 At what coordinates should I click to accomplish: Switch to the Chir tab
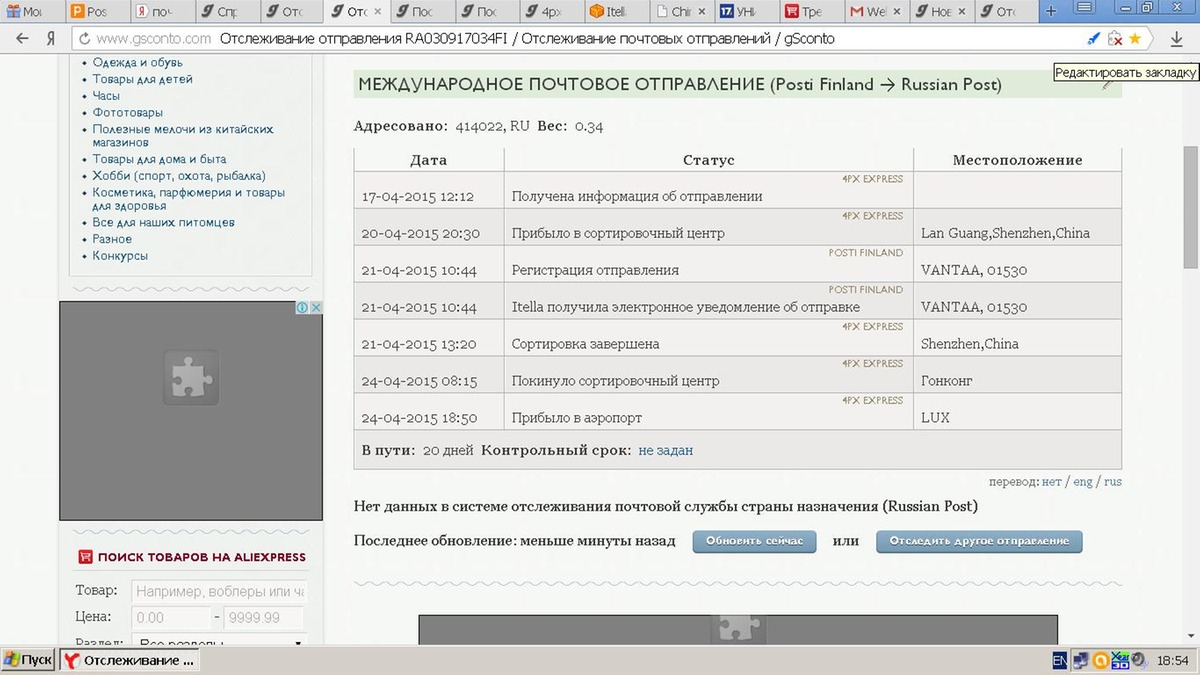[680, 12]
